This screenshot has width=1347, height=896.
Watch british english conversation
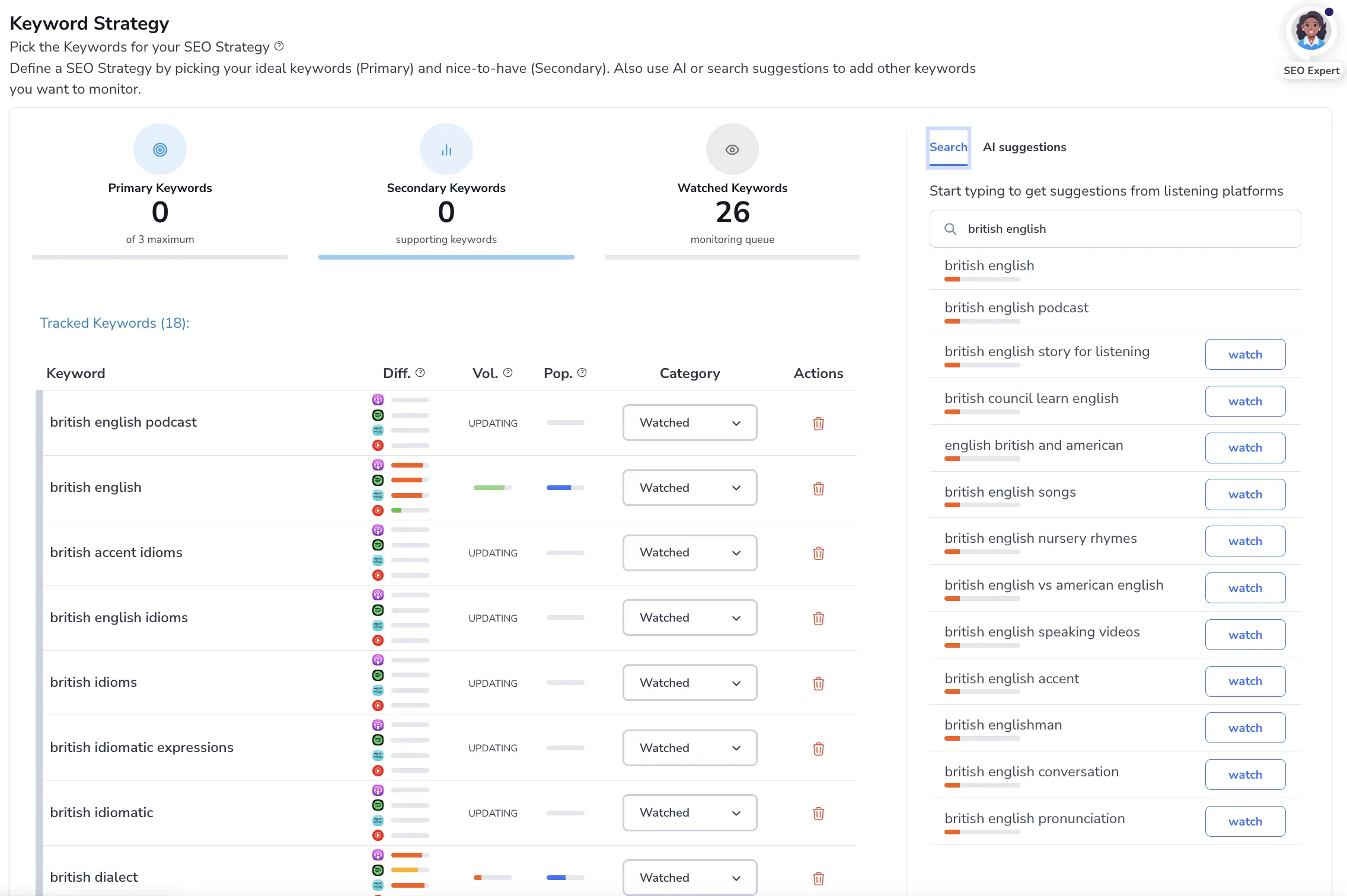point(1245,775)
